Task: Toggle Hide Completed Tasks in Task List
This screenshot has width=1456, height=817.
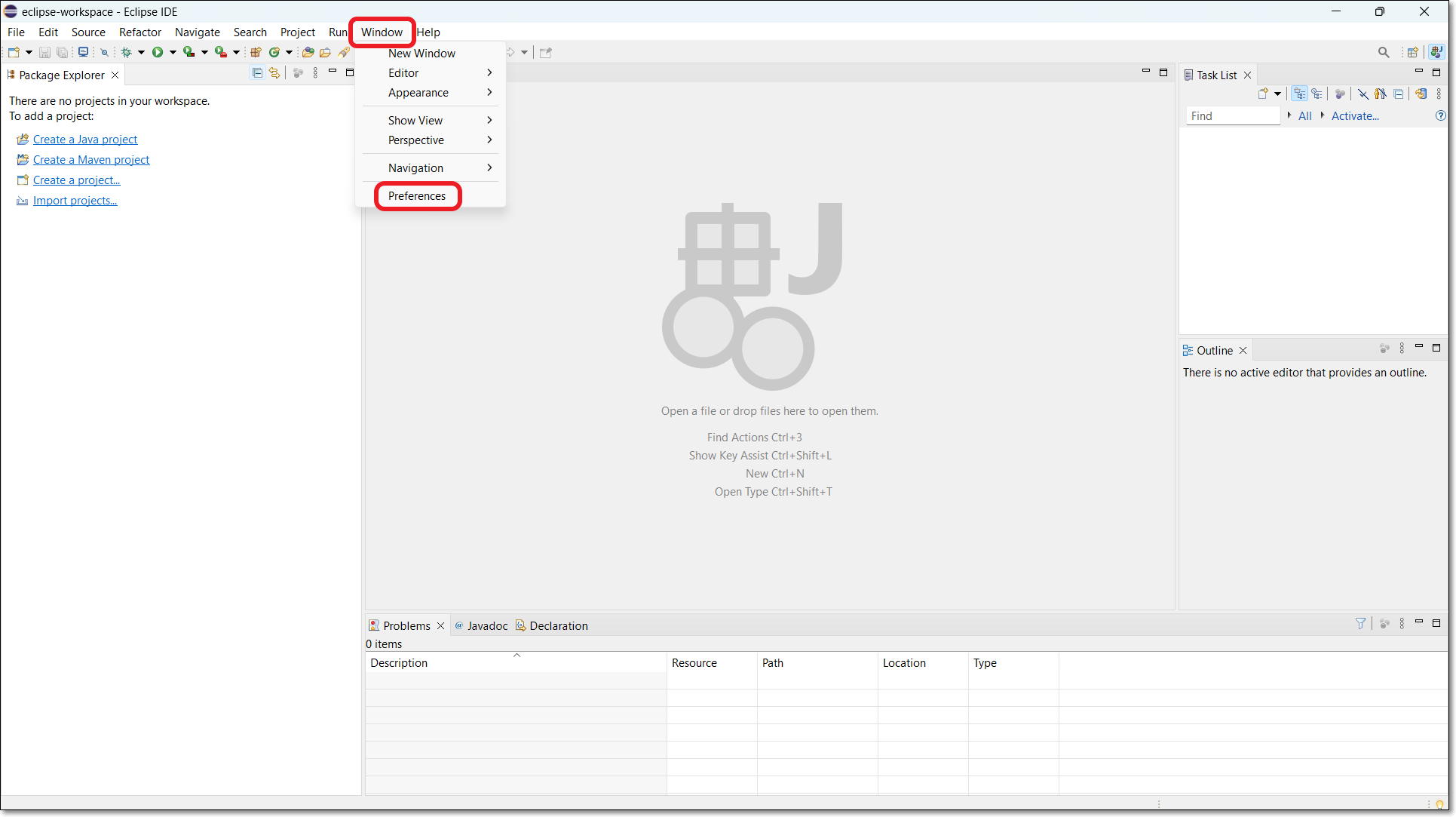Action: point(1363,94)
